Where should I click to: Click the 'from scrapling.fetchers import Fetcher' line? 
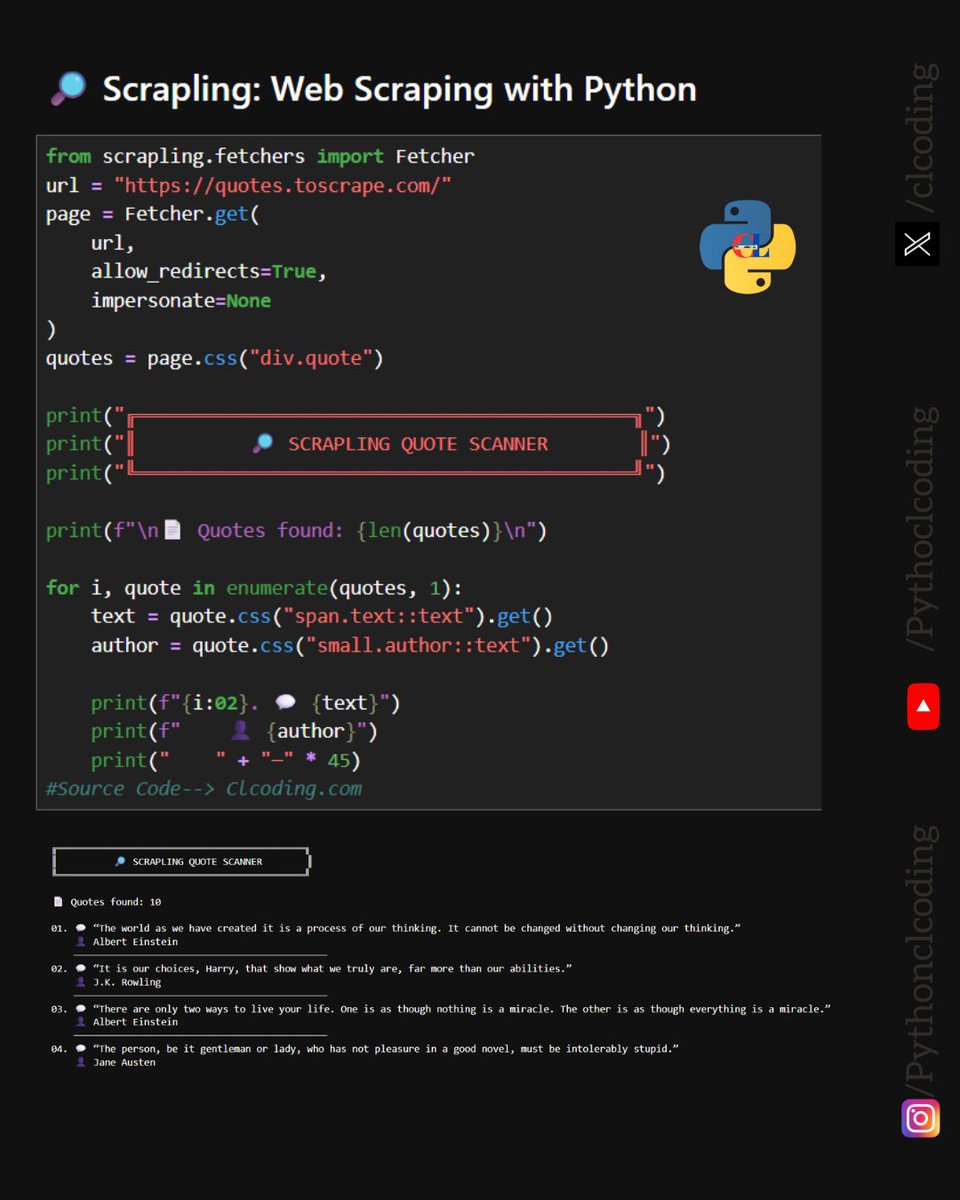click(x=260, y=156)
